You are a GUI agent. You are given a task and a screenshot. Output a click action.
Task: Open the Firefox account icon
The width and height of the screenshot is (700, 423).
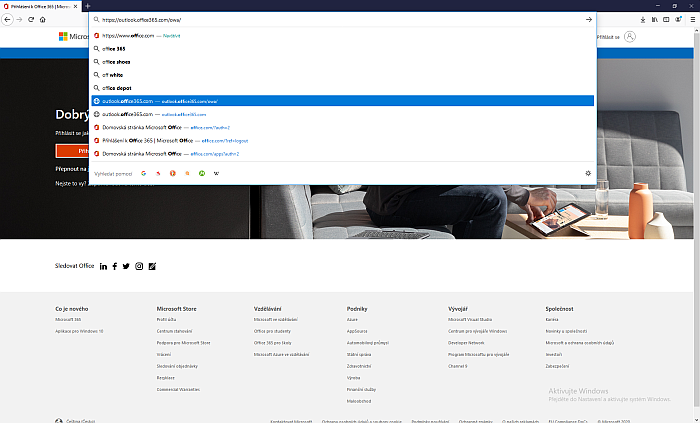[678, 20]
